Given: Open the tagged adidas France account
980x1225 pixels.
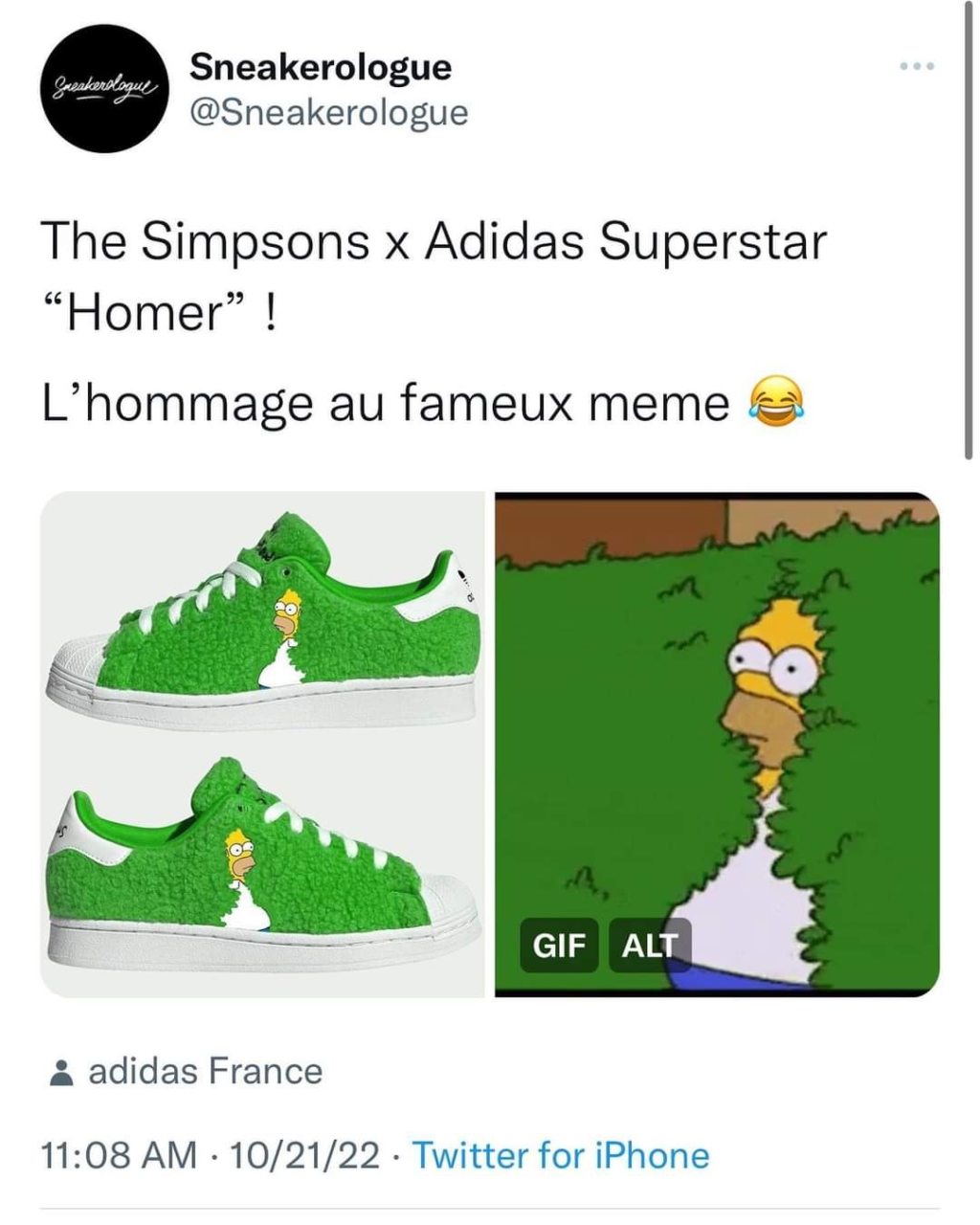Looking at the screenshot, I should (x=205, y=1071).
